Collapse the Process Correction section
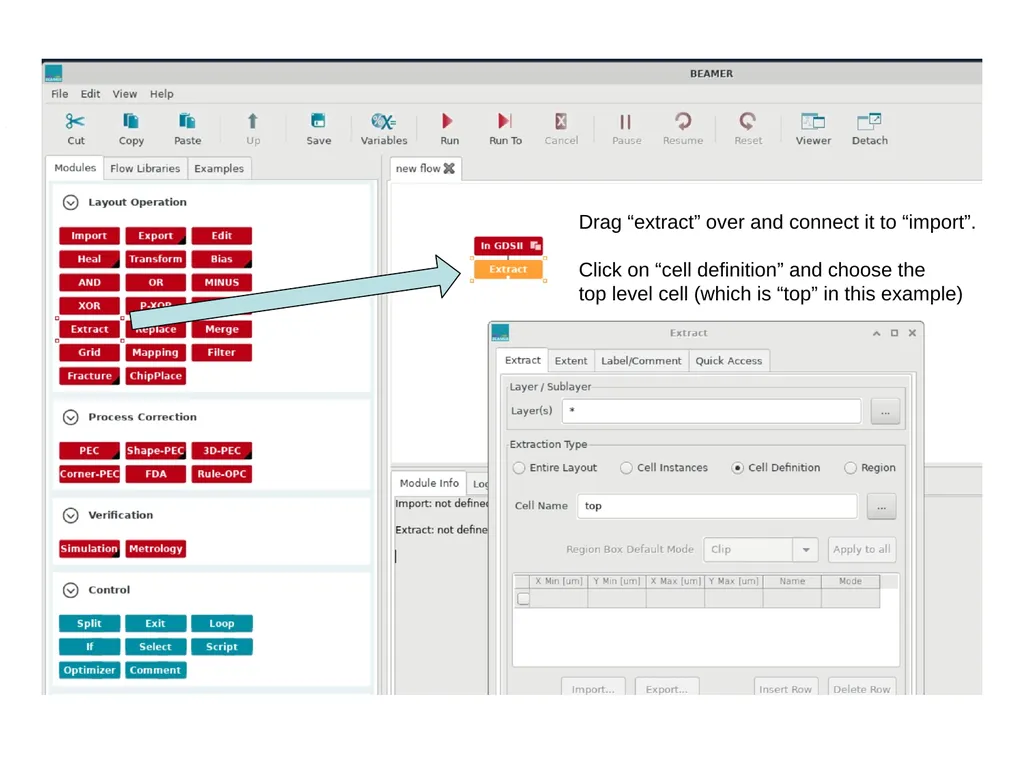 click(71, 417)
